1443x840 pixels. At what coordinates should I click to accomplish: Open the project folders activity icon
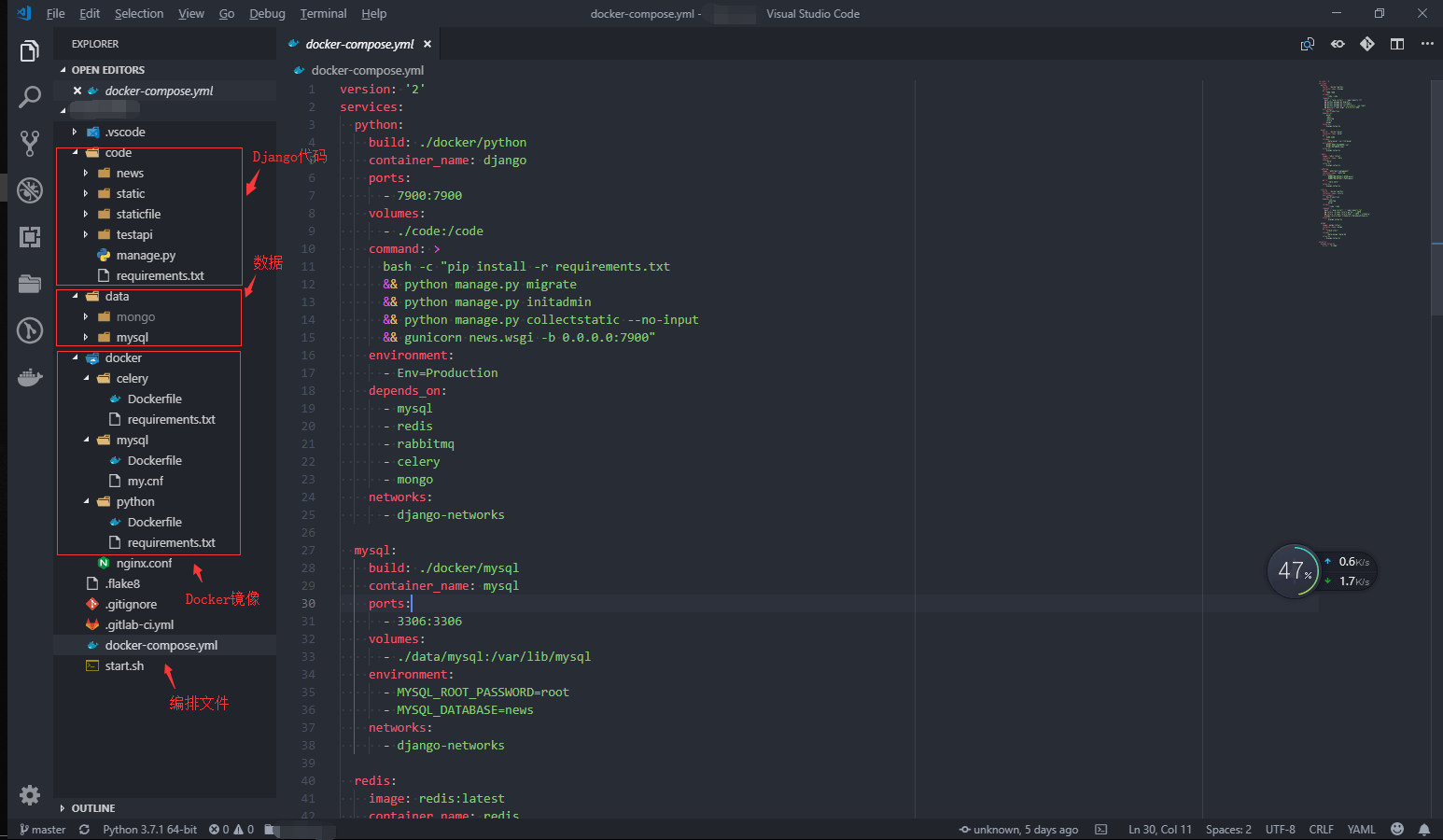pyautogui.click(x=30, y=284)
